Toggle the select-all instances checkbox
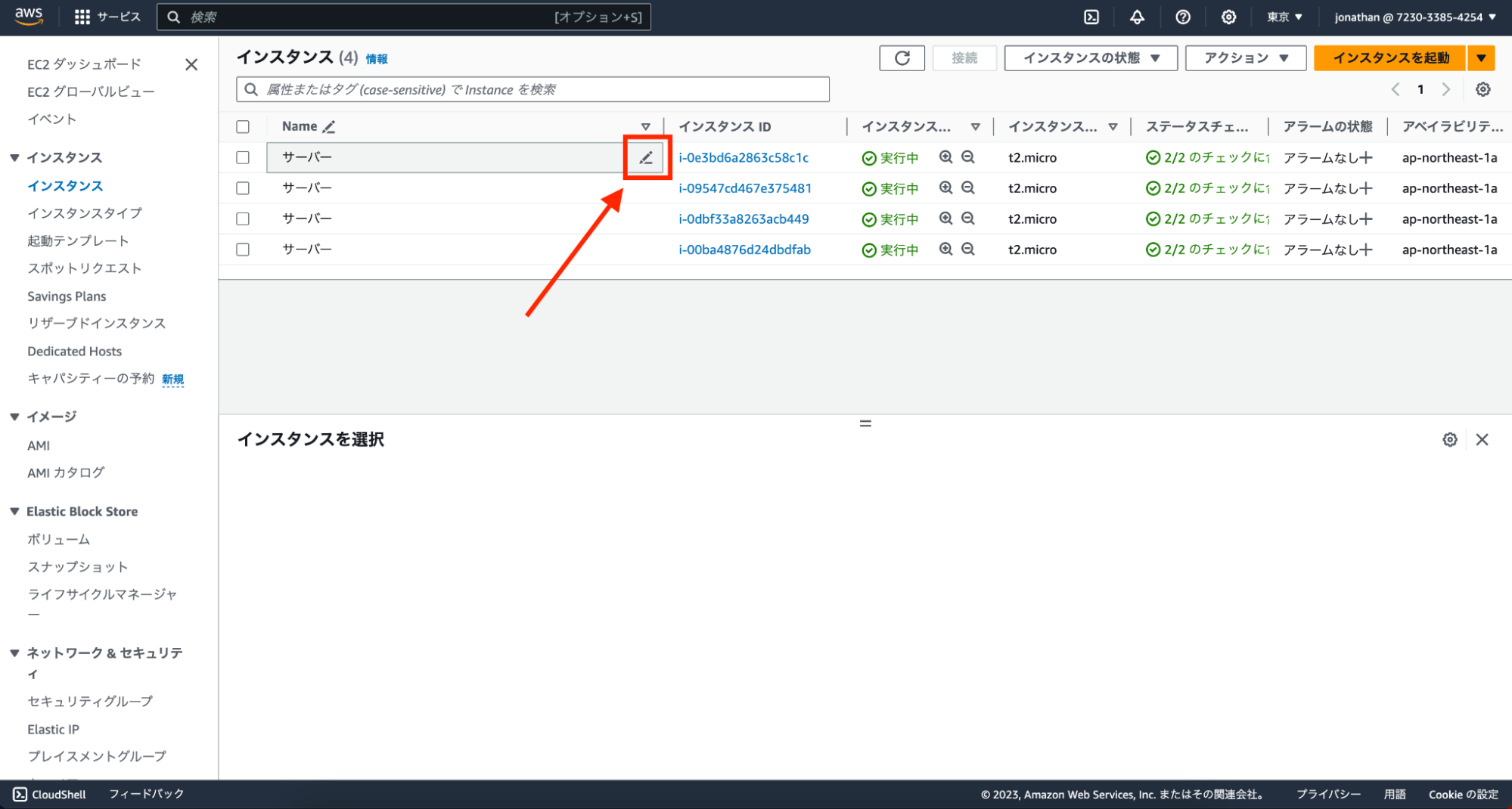This screenshot has width=1512, height=809. coord(243,126)
